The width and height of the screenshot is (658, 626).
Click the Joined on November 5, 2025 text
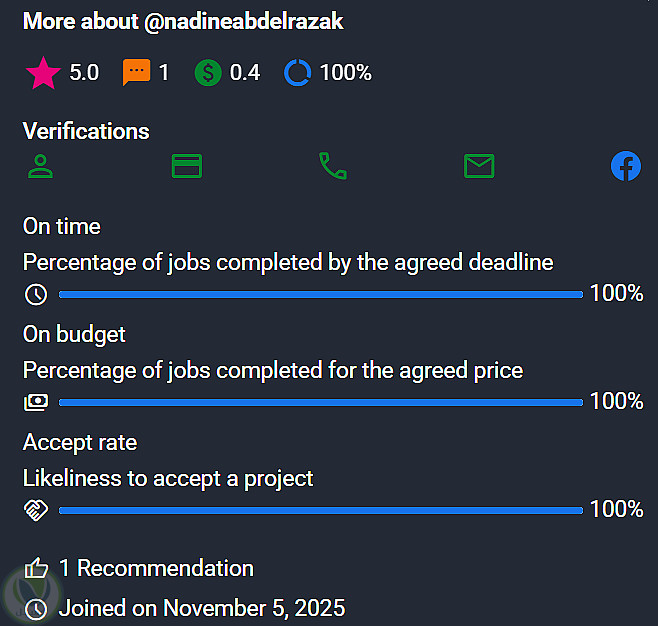202,608
